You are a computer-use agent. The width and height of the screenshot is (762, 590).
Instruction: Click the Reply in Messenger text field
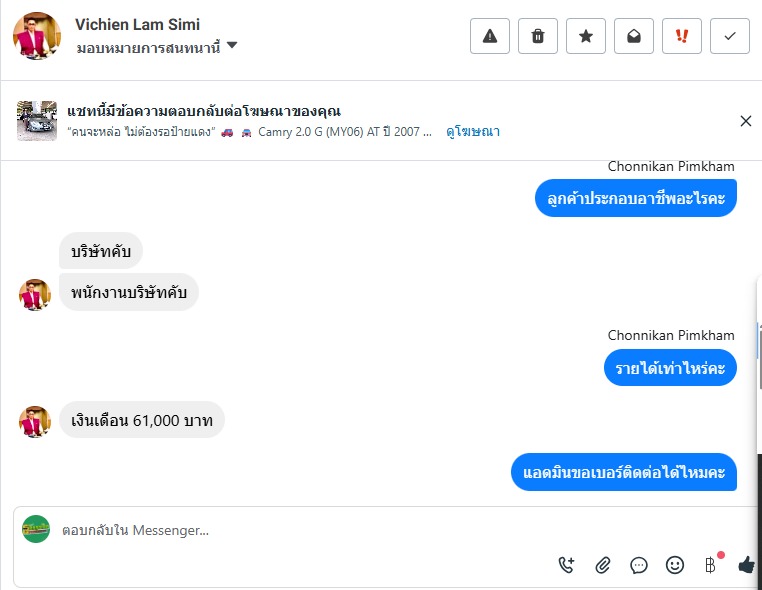tap(300, 530)
